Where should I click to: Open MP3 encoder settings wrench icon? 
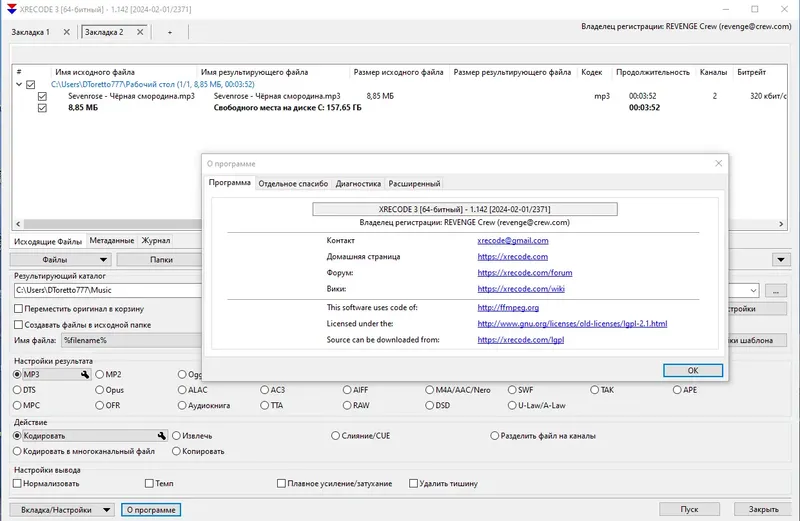pos(85,375)
